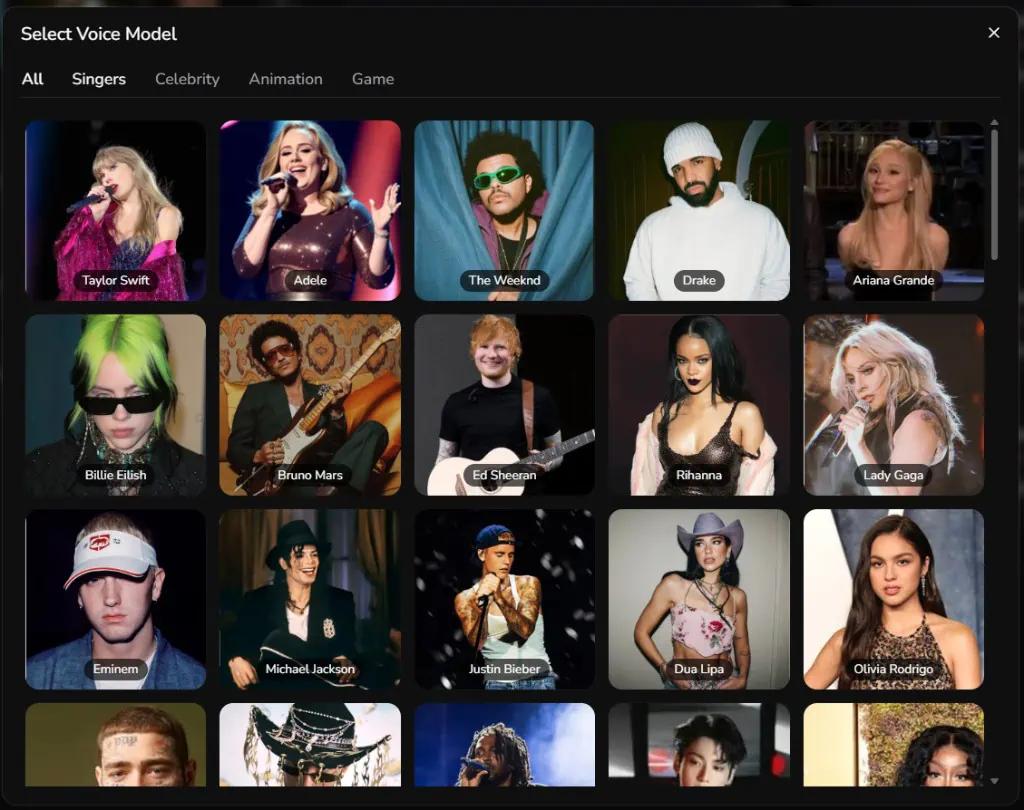Pick the Bruno Mars voice model
Screen dimensions: 1024x810
tap(310, 405)
